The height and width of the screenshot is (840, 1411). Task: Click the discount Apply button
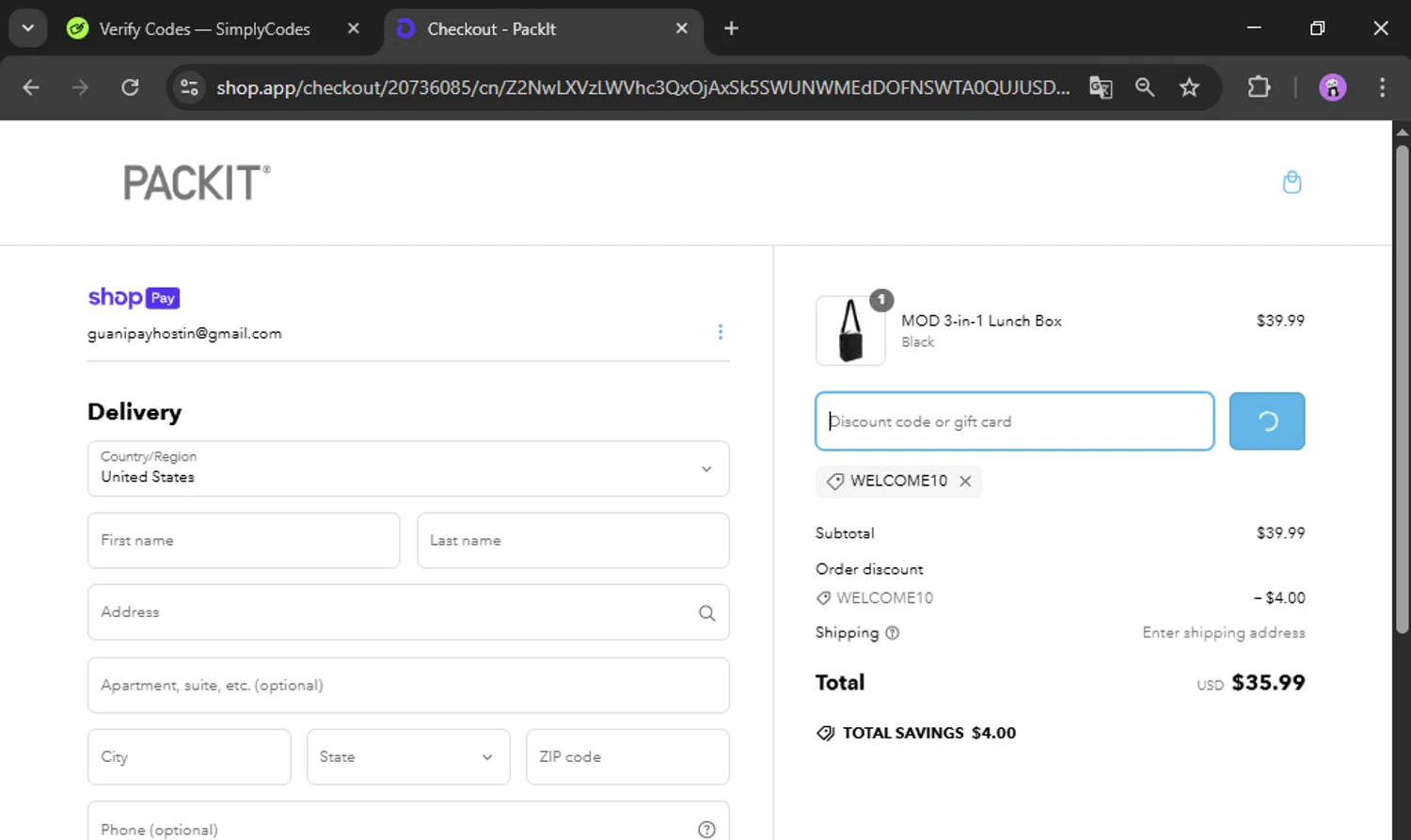point(1267,421)
